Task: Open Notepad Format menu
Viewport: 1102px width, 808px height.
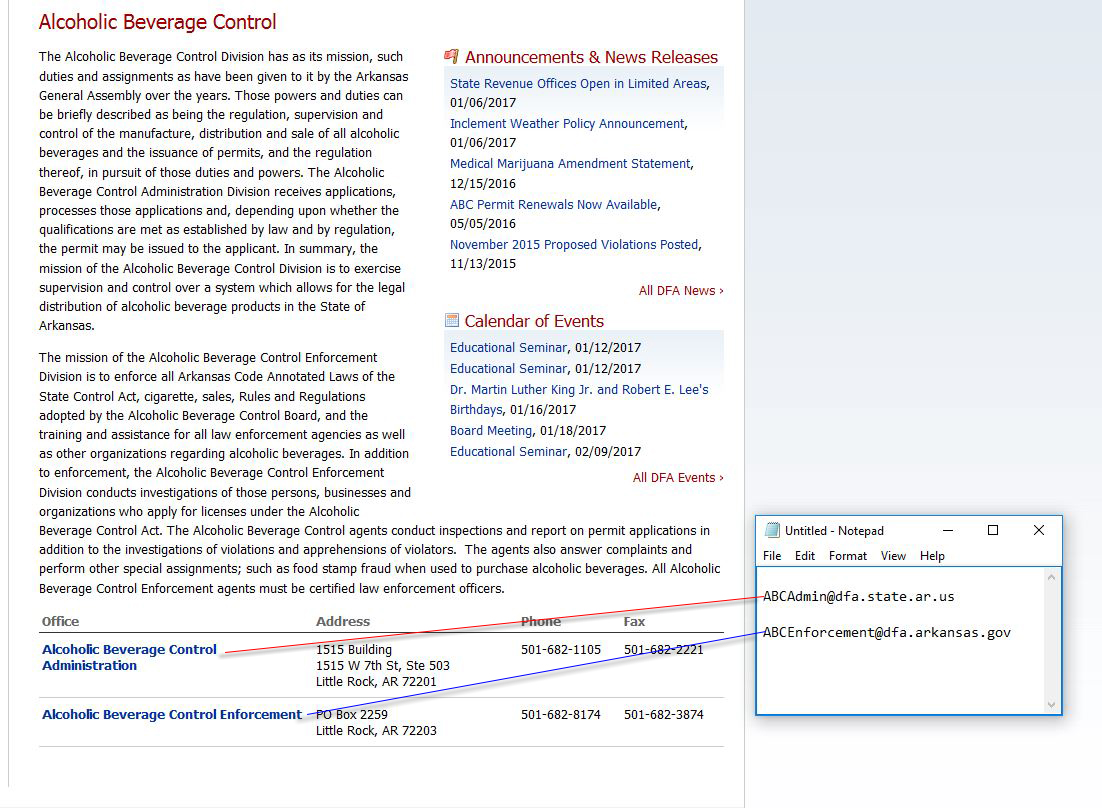Action: click(x=848, y=556)
